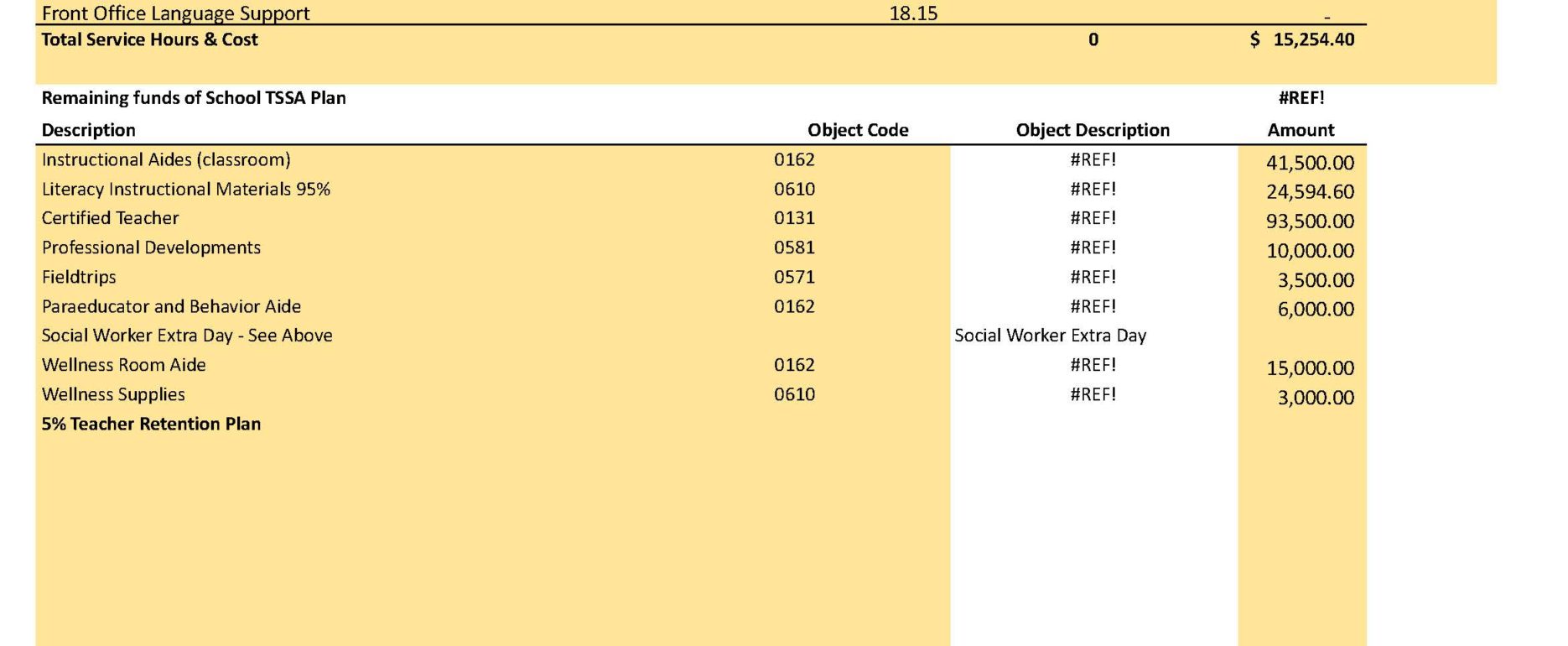Select #REF! cell in Wellness Supplies row
The image size is (1568, 646).
[1093, 394]
